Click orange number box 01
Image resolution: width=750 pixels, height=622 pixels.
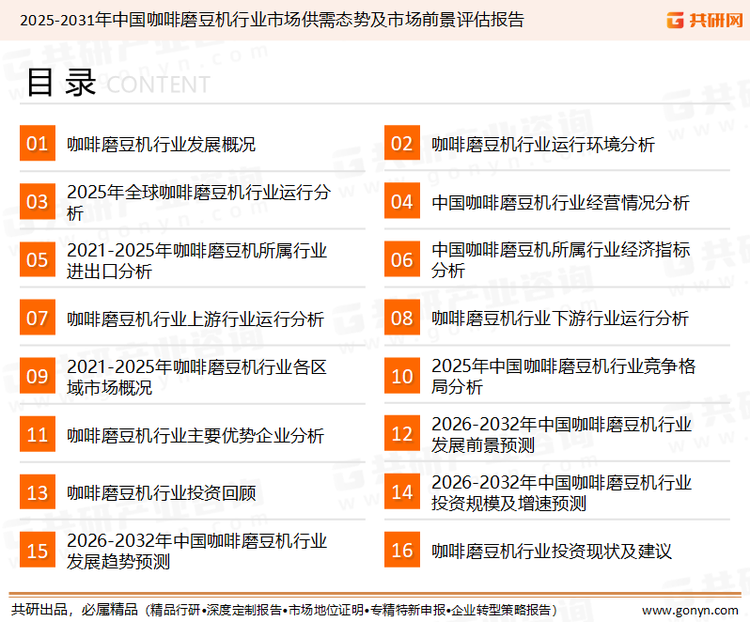pyautogui.click(x=37, y=143)
